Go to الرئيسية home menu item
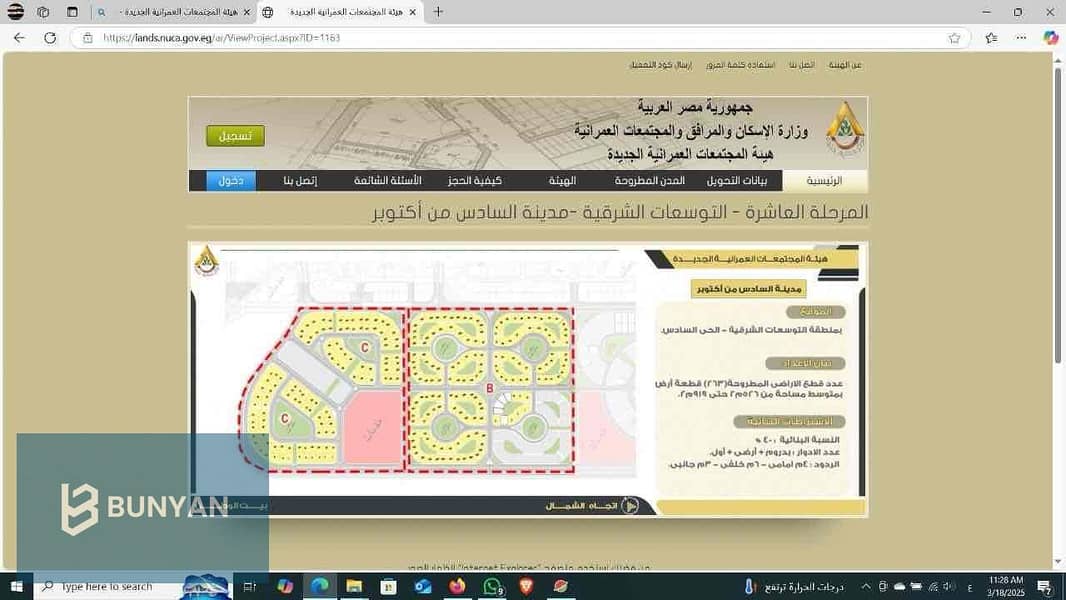 pos(824,181)
